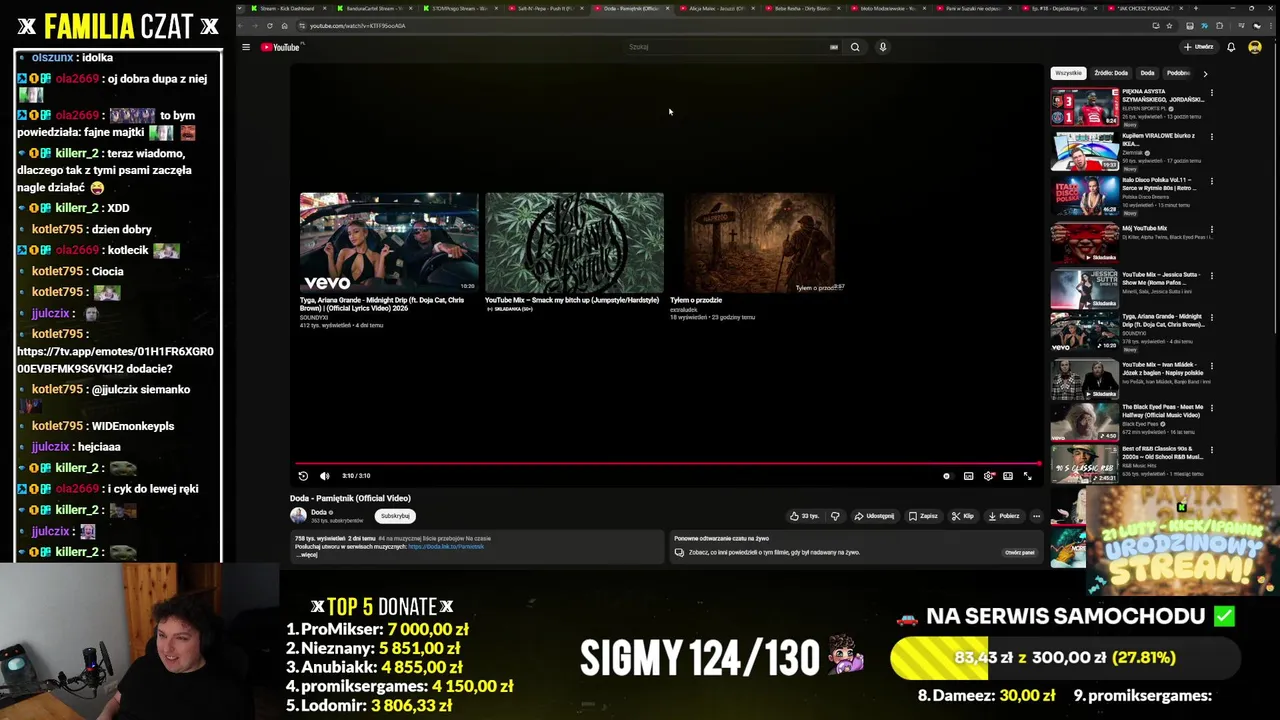This screenshot has width=1280, height=720.
Task: Share the video via Udostępnij
Action: coord(874,516)
